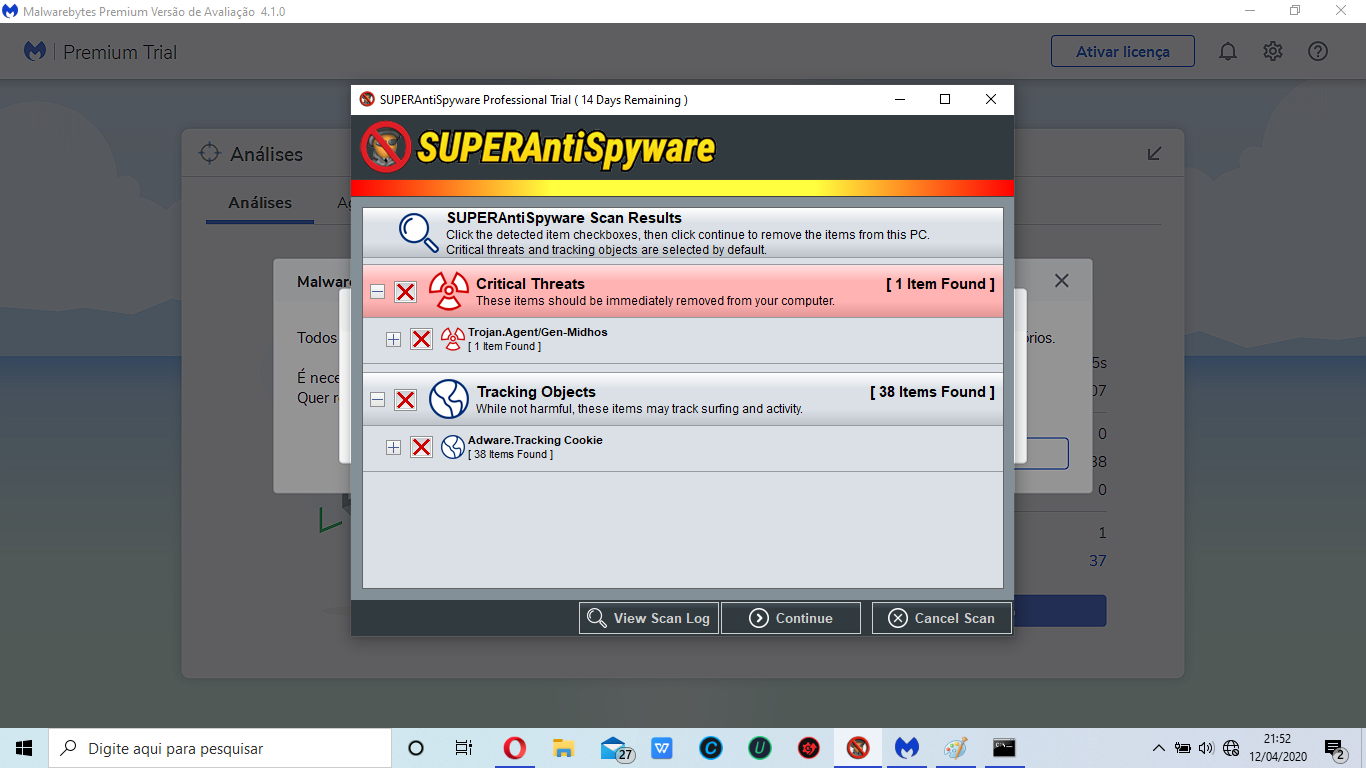
Task: Click the Adware.Tracking Cookie globe icon
Action: pos(453,447)
